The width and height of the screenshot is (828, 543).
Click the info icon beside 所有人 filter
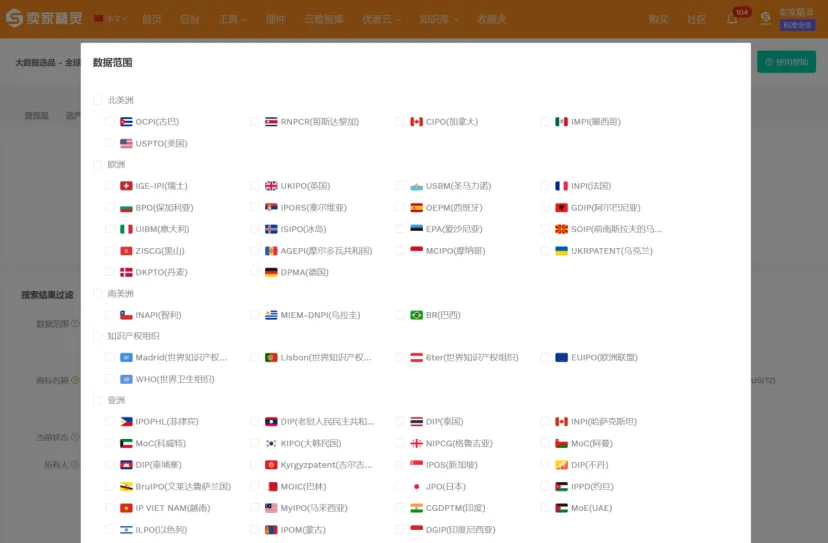[75, 464]
